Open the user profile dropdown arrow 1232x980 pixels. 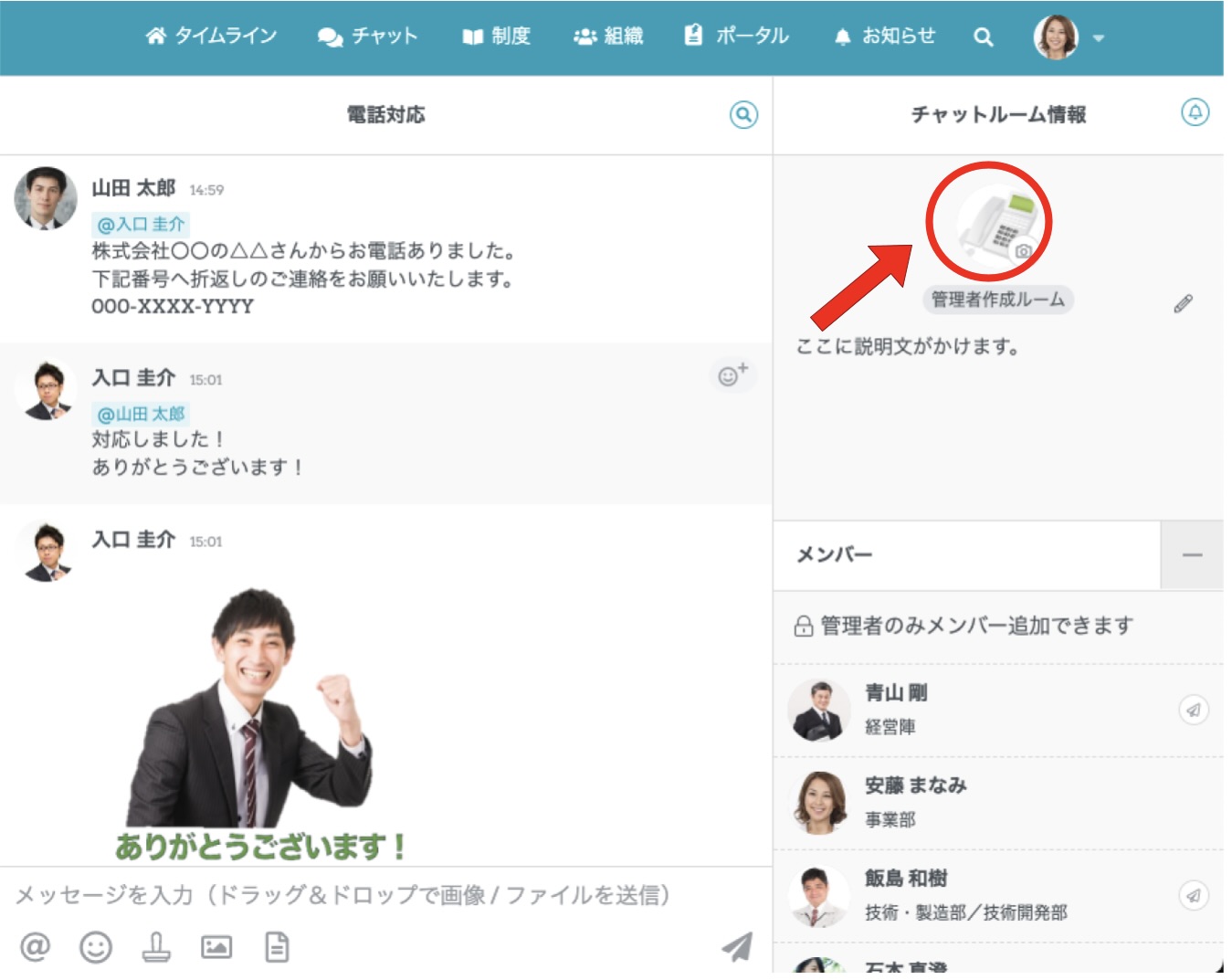click(x=1099, y=38)
